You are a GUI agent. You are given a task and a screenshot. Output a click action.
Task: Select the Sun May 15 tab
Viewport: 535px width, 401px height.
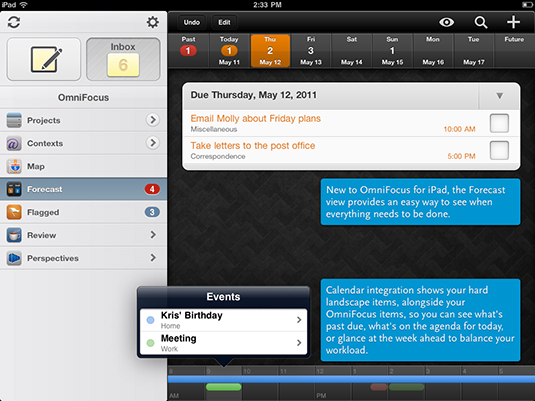point(392,51)
